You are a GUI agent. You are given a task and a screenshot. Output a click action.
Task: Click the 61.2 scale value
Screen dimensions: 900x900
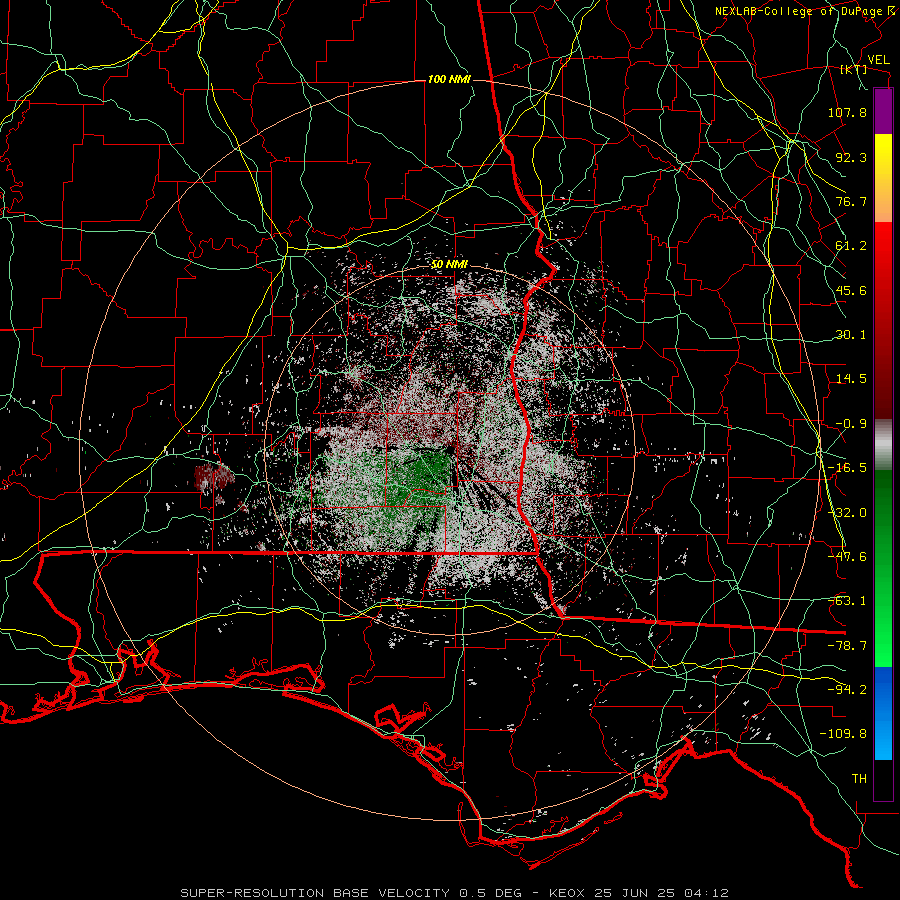click(851, 246)
